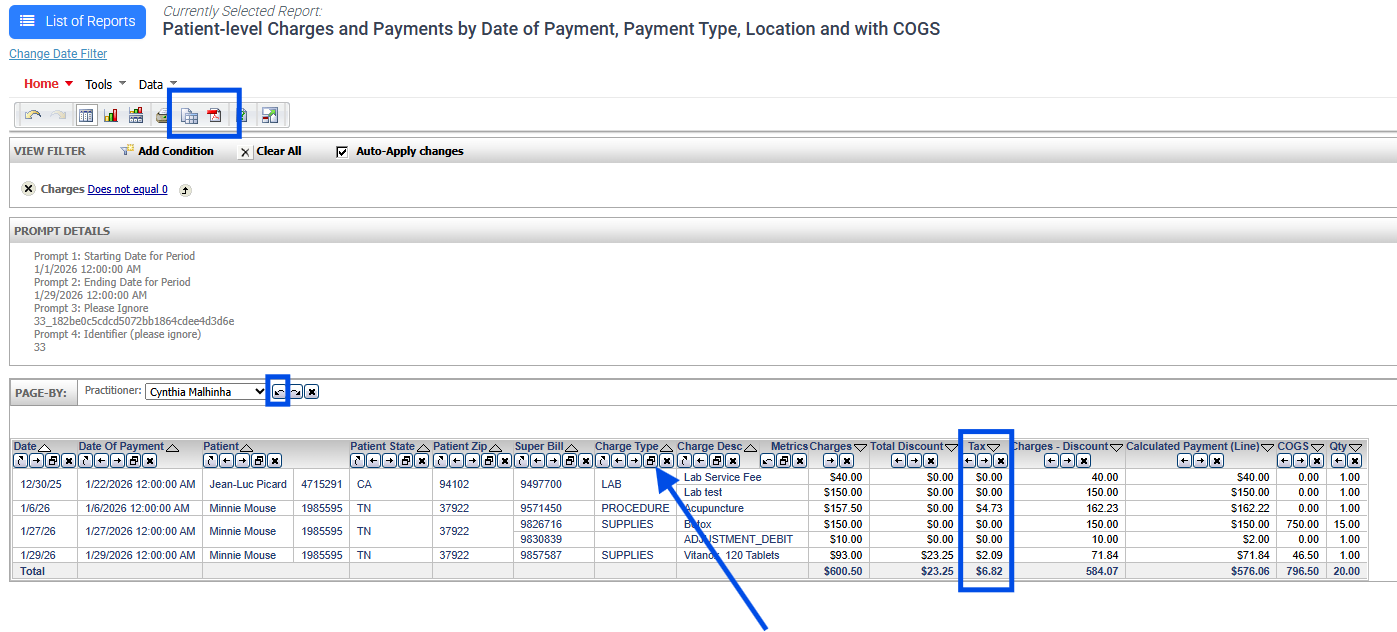The image size is (1397, 632).
Task: Sort by Date column ascending triangle
Action: click(44, 447)
